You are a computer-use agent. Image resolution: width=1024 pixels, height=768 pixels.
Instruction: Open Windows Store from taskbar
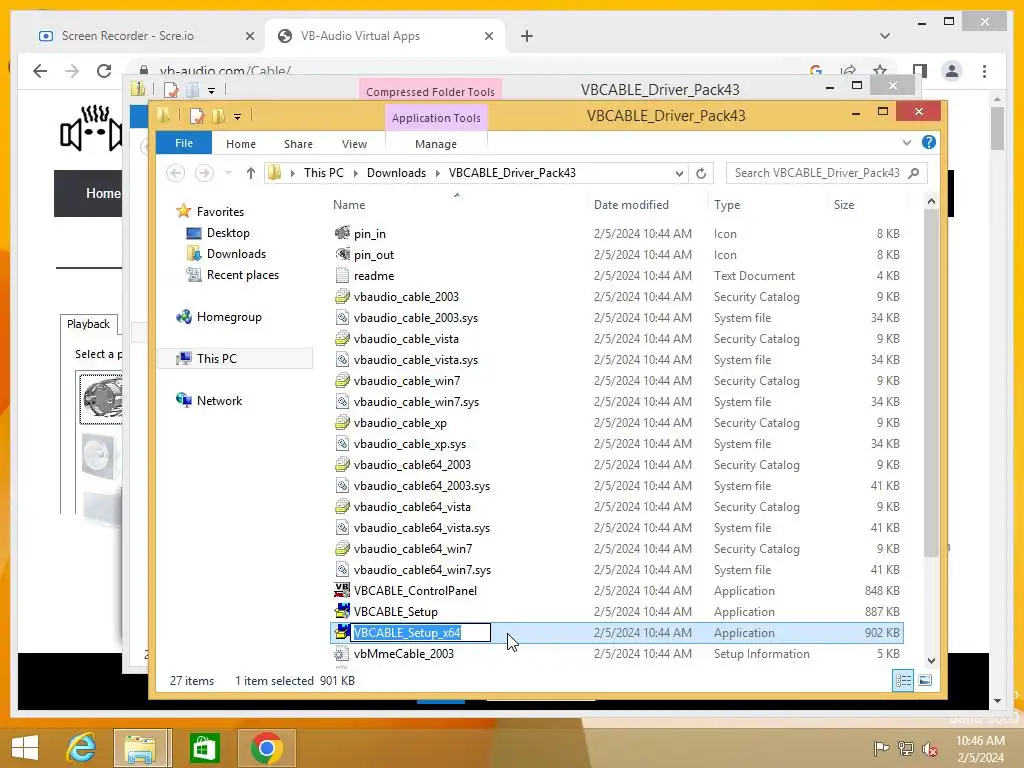(x=204, y=748)
